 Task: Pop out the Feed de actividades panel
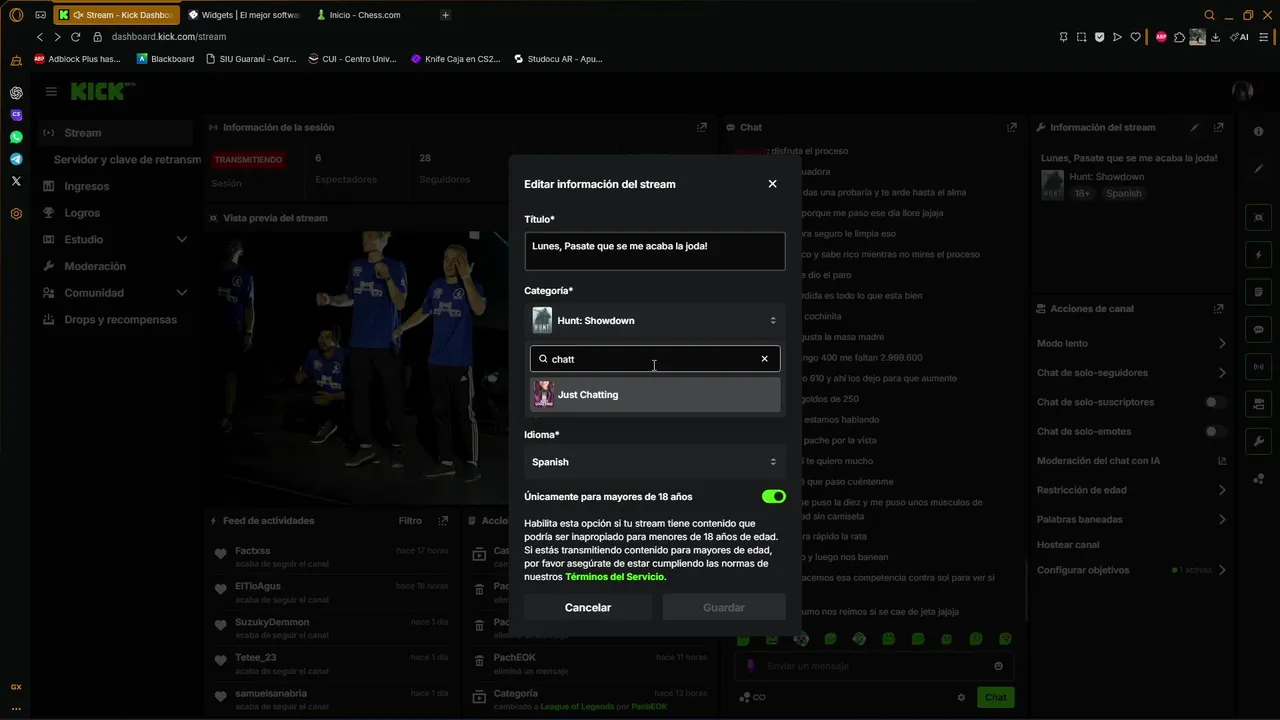(x=443, y=521)
